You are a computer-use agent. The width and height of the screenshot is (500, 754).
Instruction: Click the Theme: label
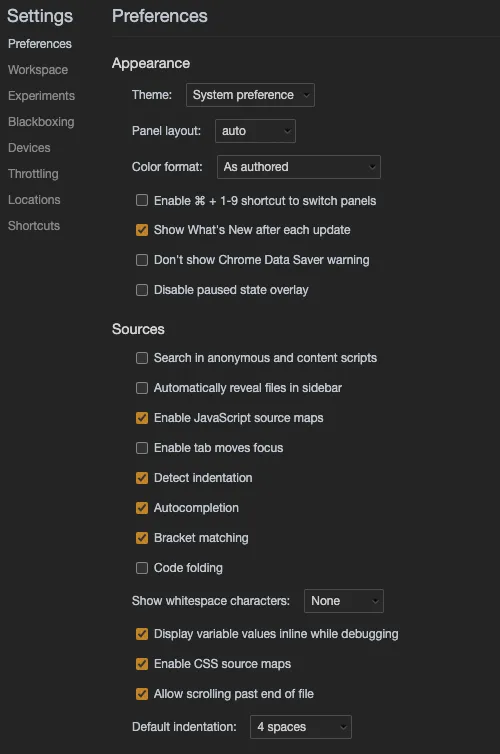coord(152,95)
